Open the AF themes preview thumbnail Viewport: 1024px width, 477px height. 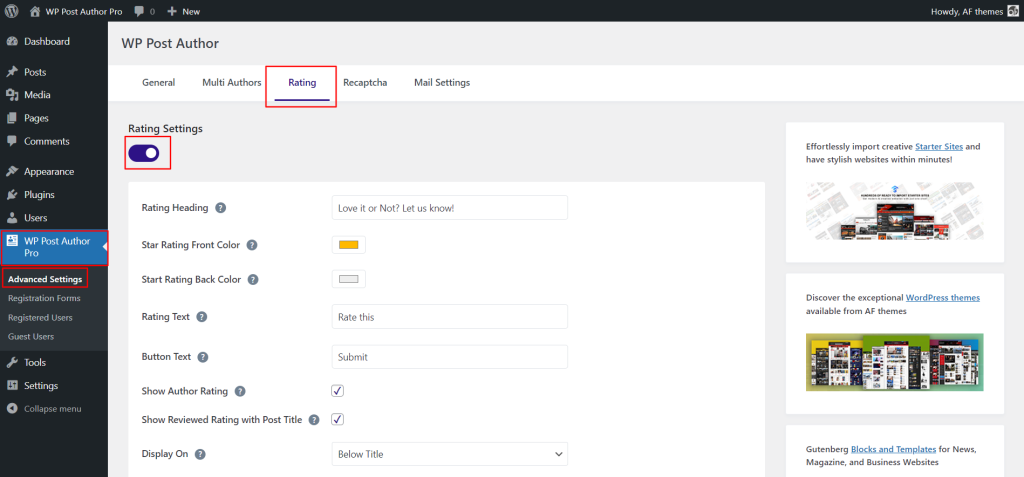(x=894, y=362)
